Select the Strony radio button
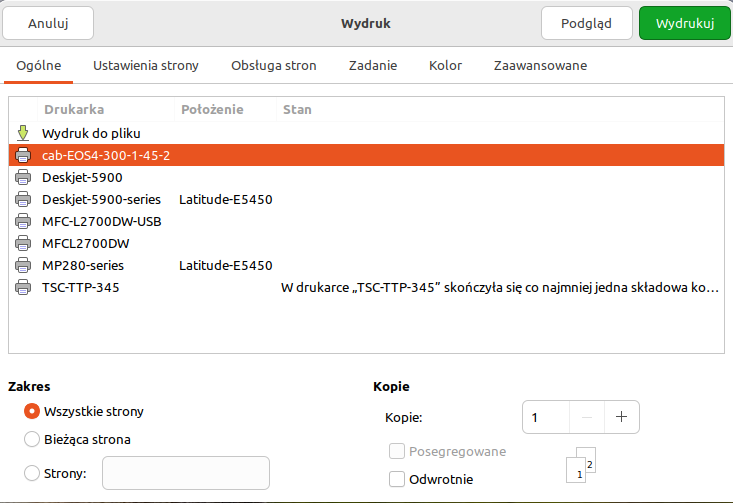The height and width of the screenshot is (503, 733). point(32,473)
